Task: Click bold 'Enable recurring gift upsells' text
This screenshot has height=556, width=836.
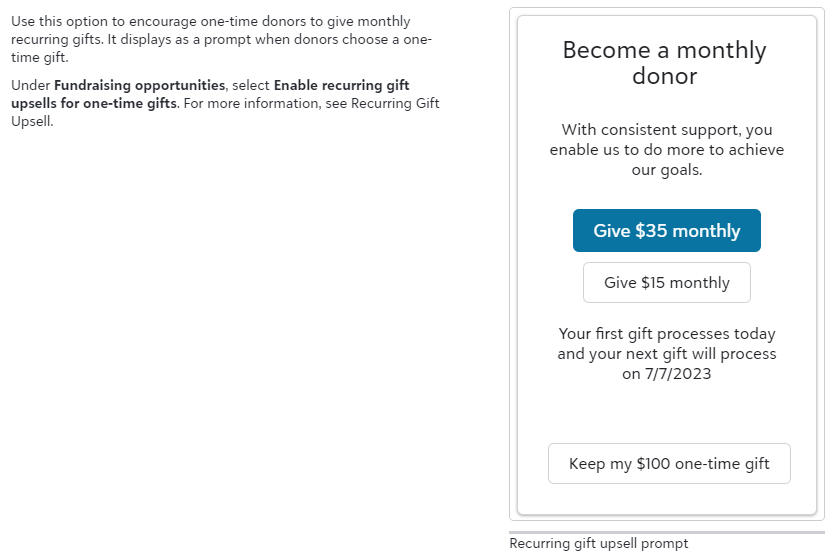Action: 341,85
